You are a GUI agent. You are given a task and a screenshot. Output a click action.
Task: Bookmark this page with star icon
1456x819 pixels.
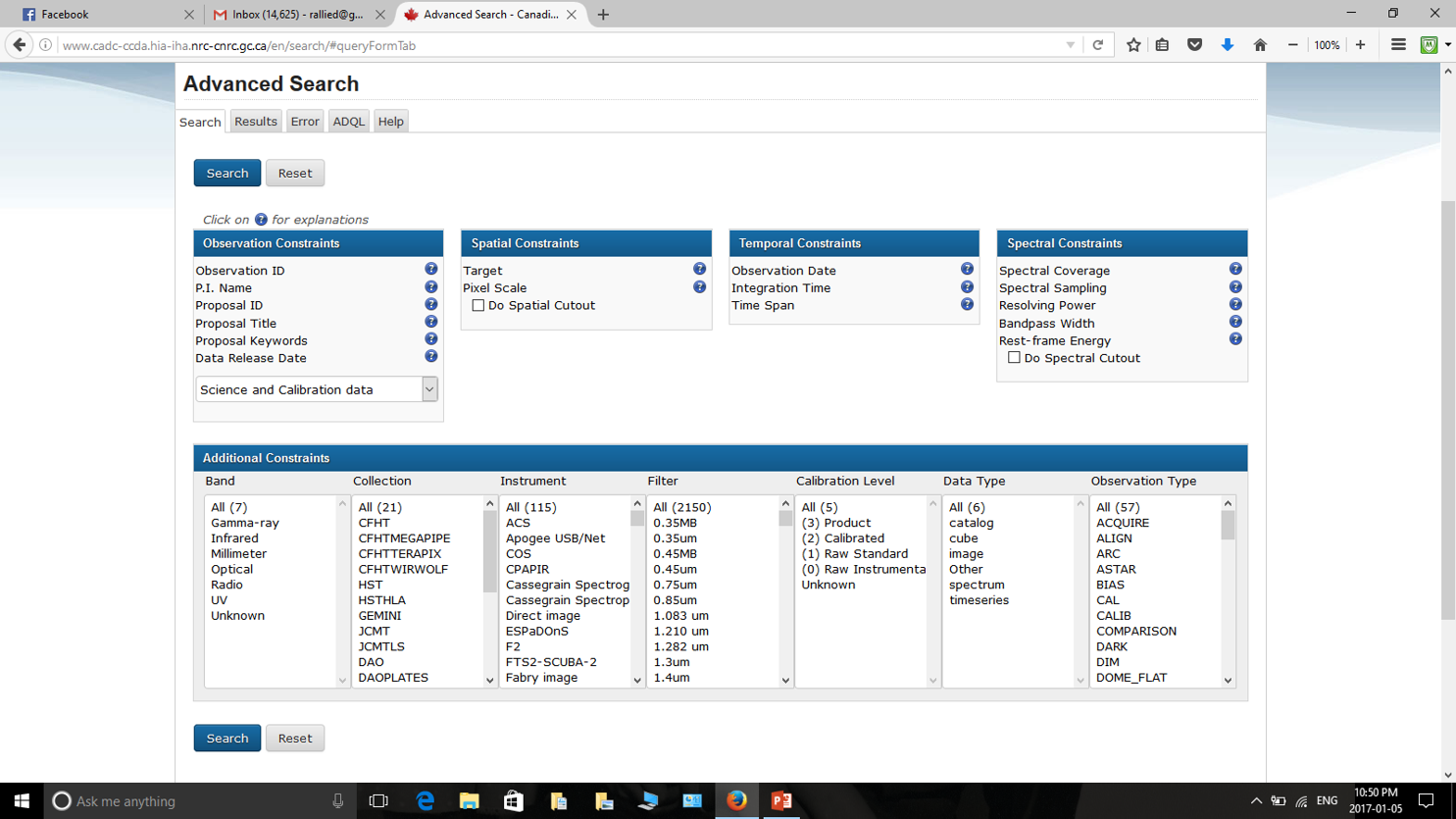pos(1133,45)
